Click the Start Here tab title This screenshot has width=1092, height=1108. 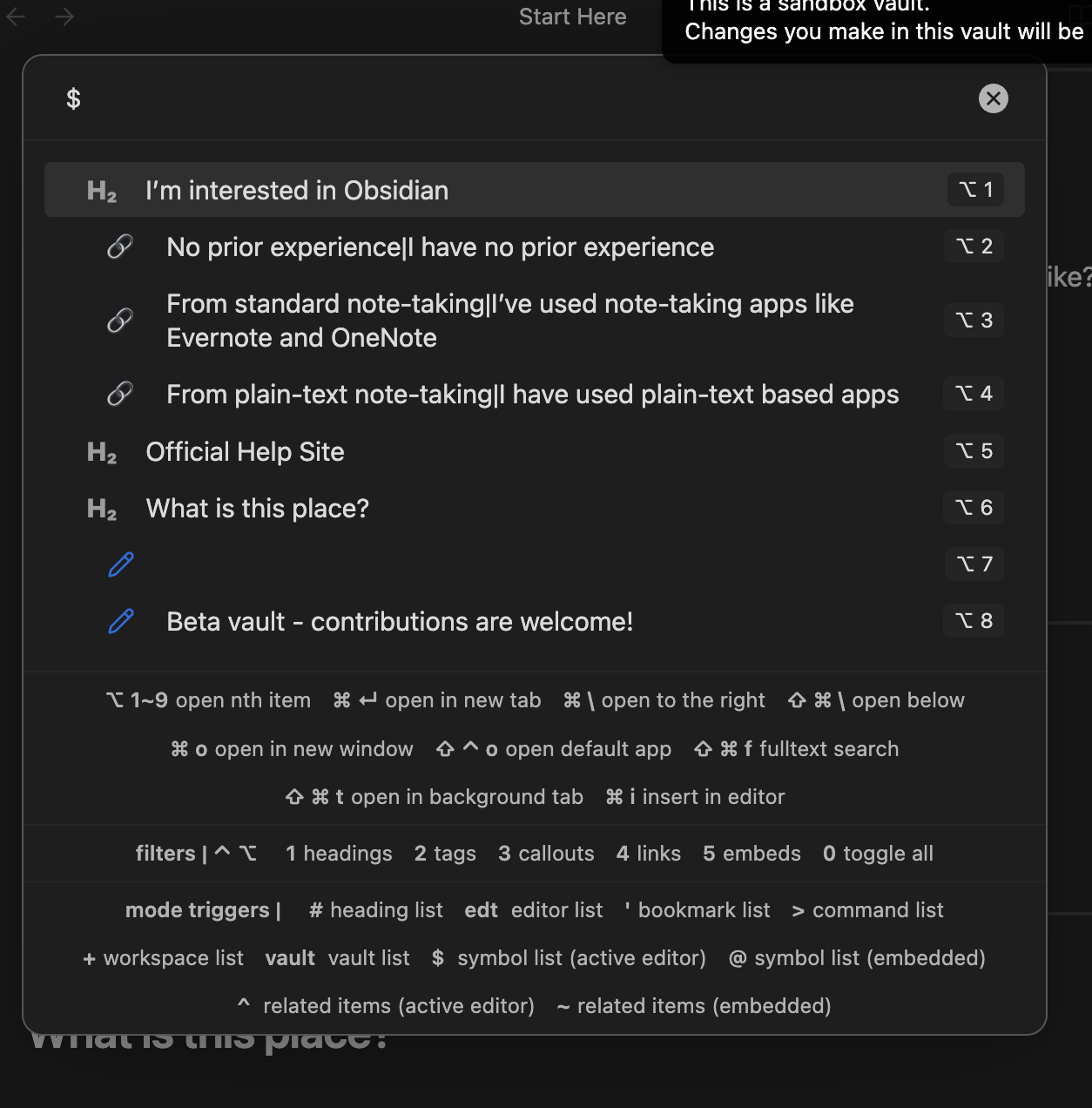pyautogui.click(x=572, y=17)
